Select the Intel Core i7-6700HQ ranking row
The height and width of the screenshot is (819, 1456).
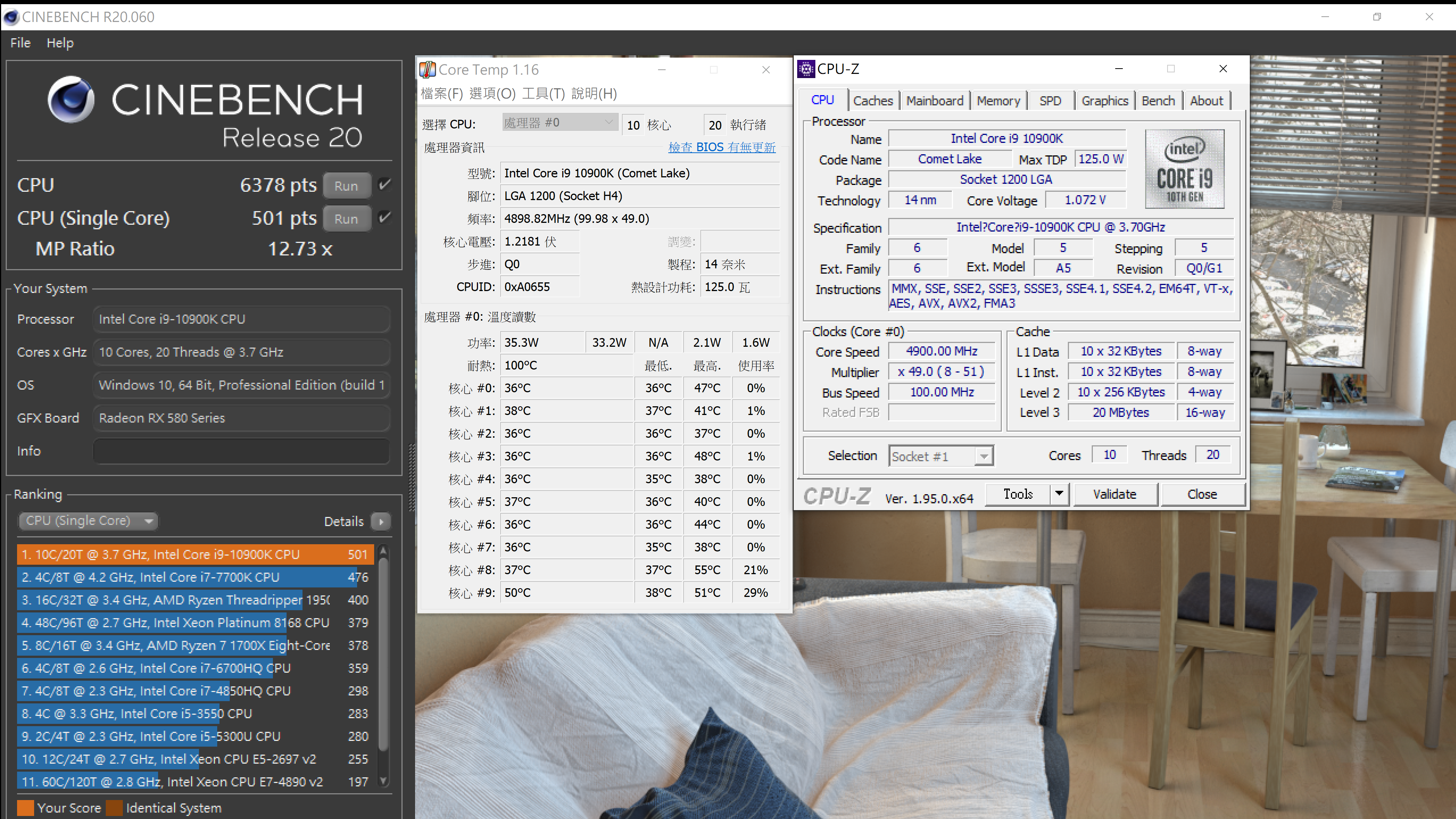[195, 668]
